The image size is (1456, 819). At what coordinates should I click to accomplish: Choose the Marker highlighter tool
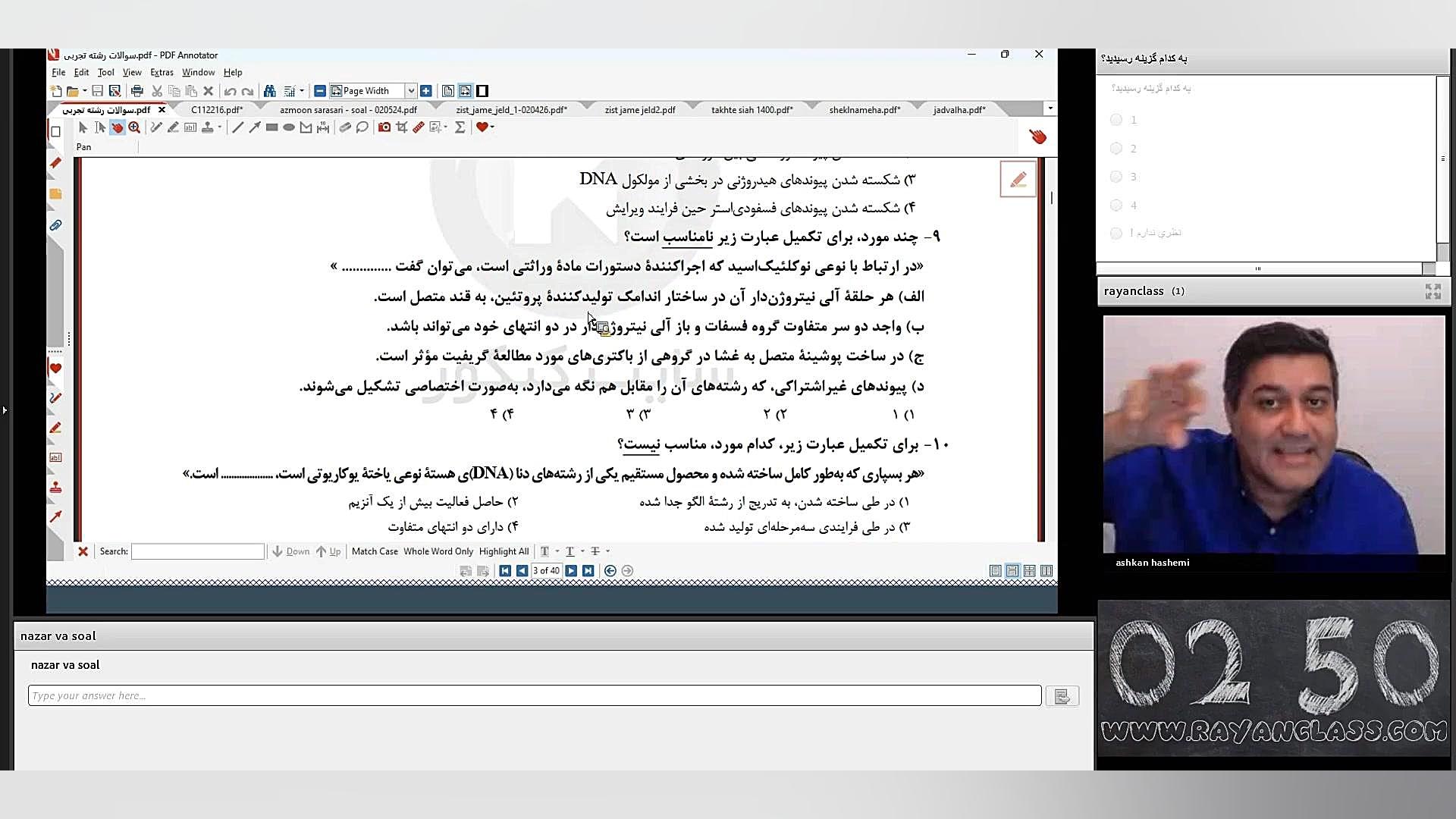pos(173,127)
